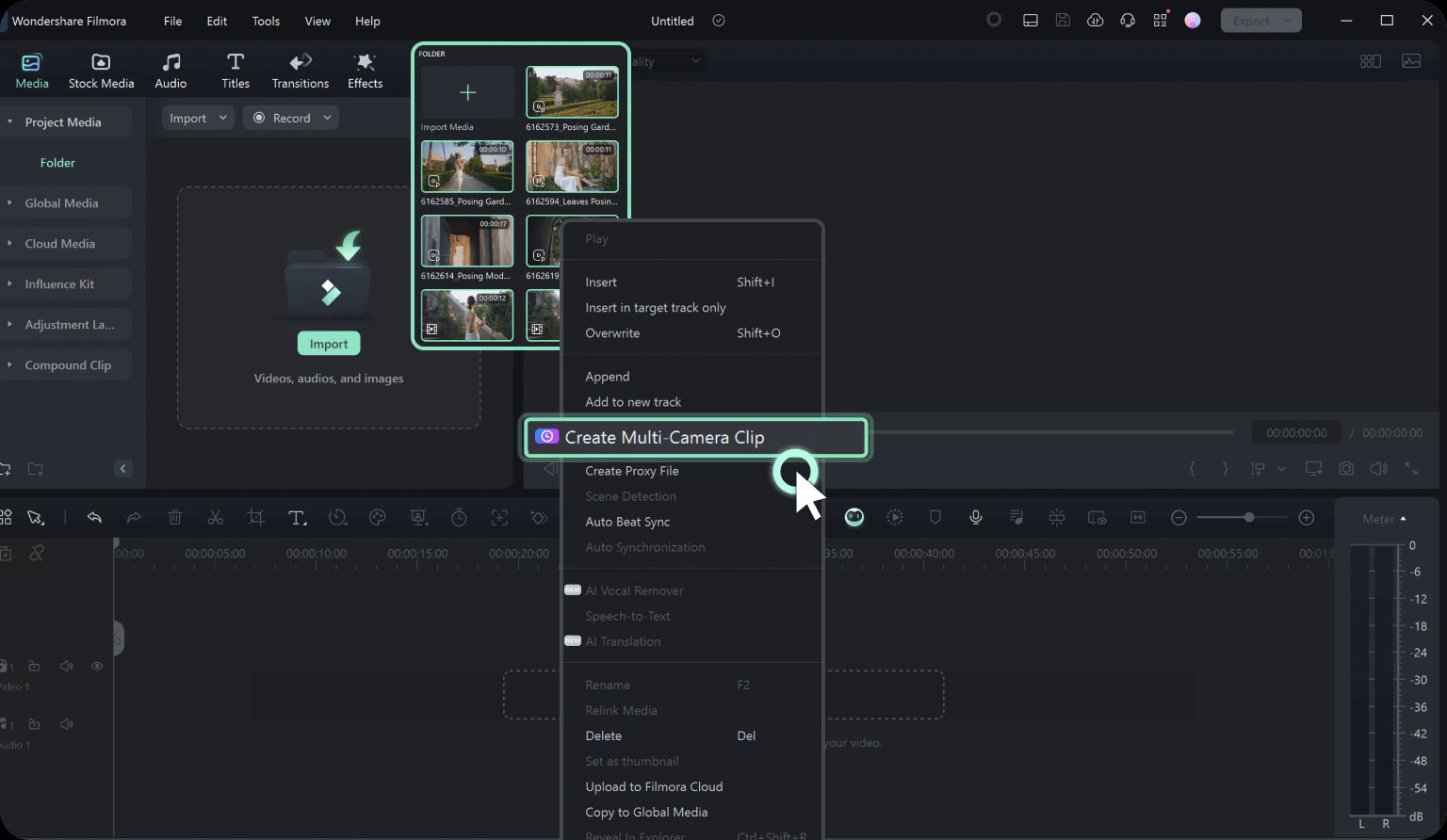
Task: Open the Tools menu
Action: click(x=266, y=21)
